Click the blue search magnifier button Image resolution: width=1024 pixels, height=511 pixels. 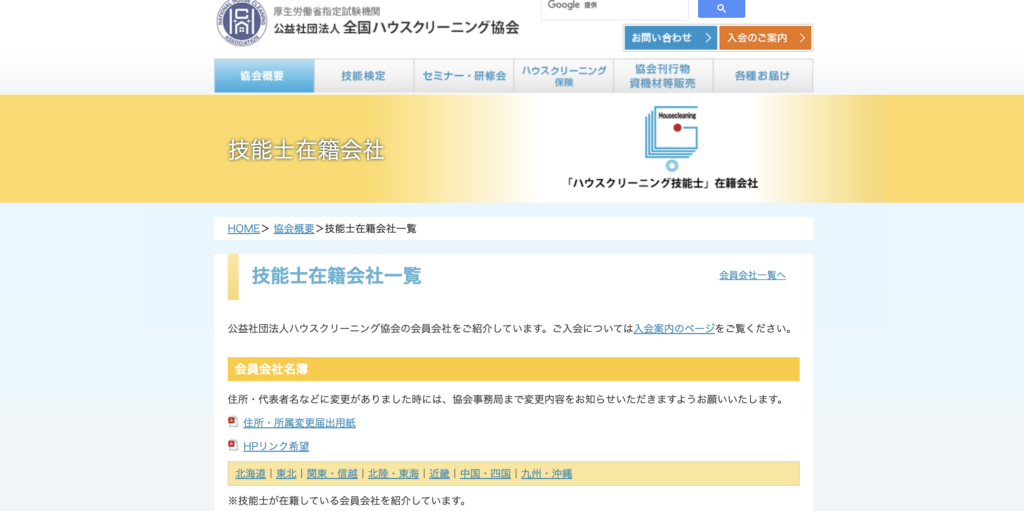(721, 8)
